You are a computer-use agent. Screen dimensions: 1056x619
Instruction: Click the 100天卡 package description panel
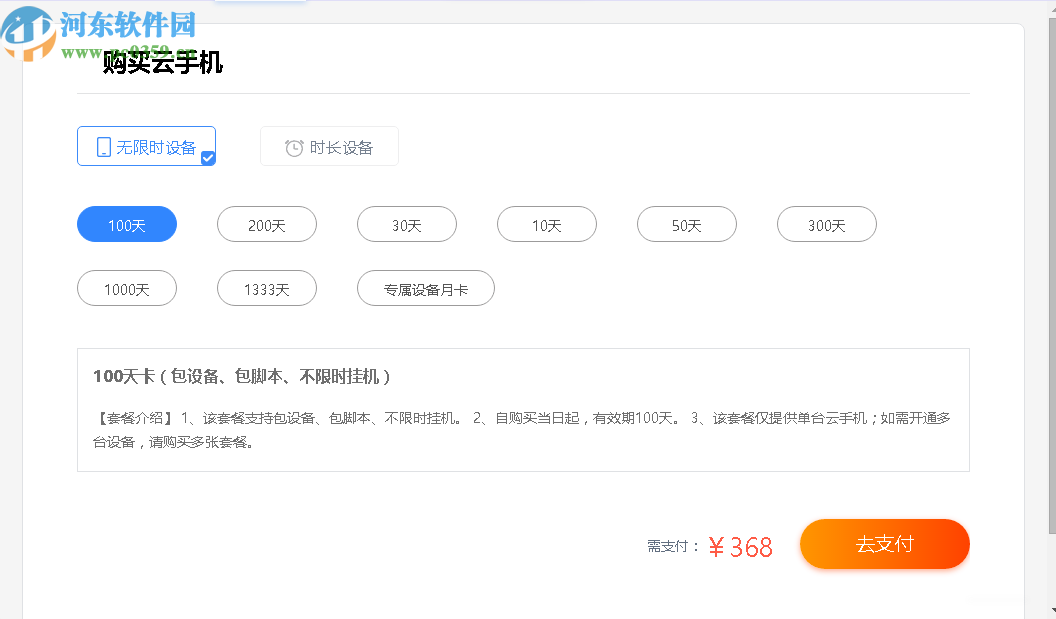[x=523, y=409]
